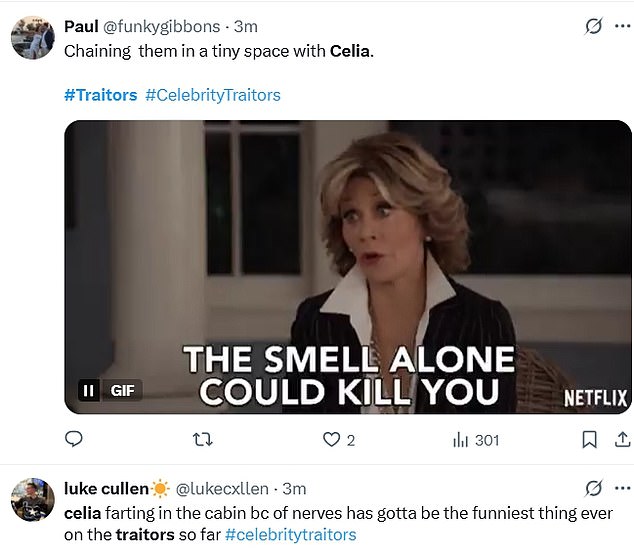Image resolution: width=634 pixels, height=555 pixels.
Task: Open the #CelebrityTraitors hashtag in Paul's tweet
Action: pos(213,95)
